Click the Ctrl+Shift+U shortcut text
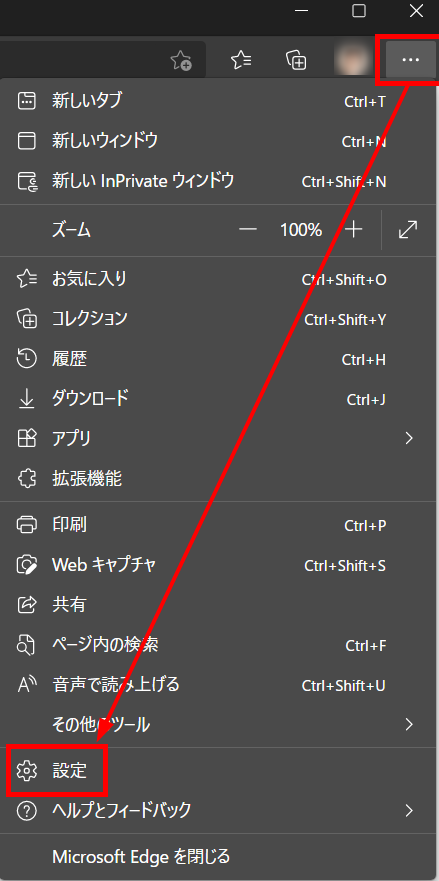This screenshot has width=439, height=881. tap(343, 685)
